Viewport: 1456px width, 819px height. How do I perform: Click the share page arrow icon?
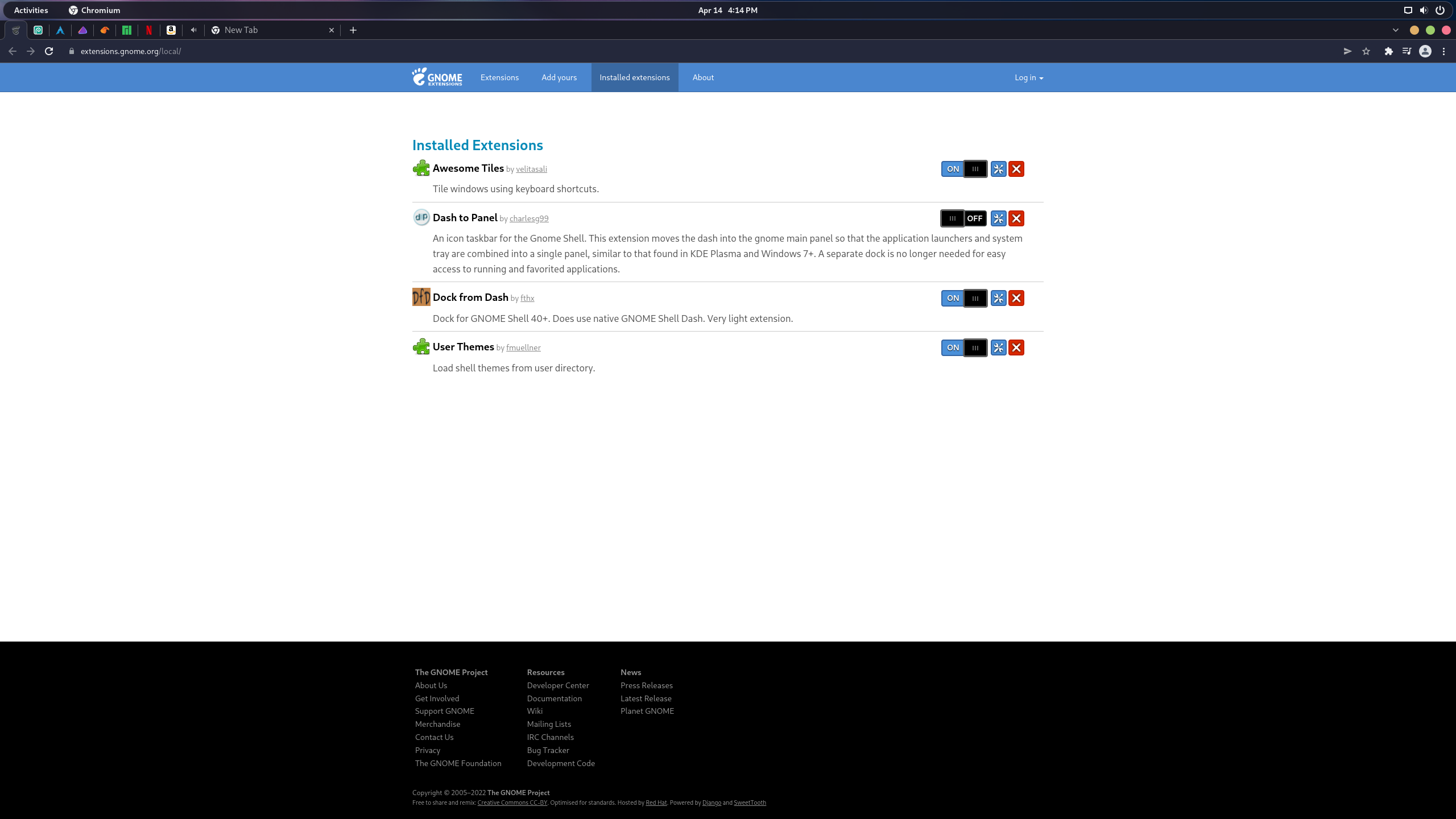click(1347, 51)
